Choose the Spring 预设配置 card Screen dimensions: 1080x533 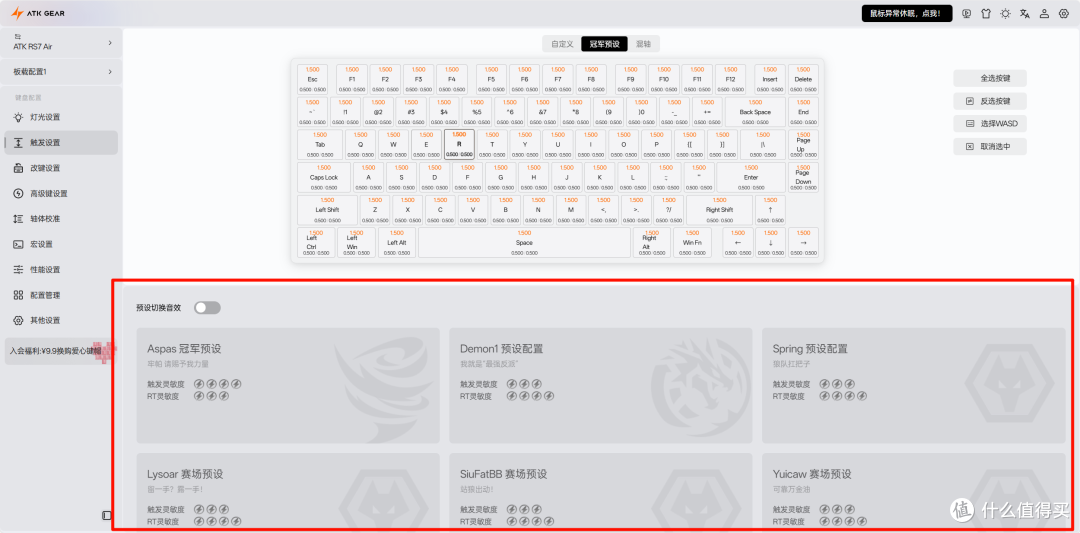tap(913, 386)
